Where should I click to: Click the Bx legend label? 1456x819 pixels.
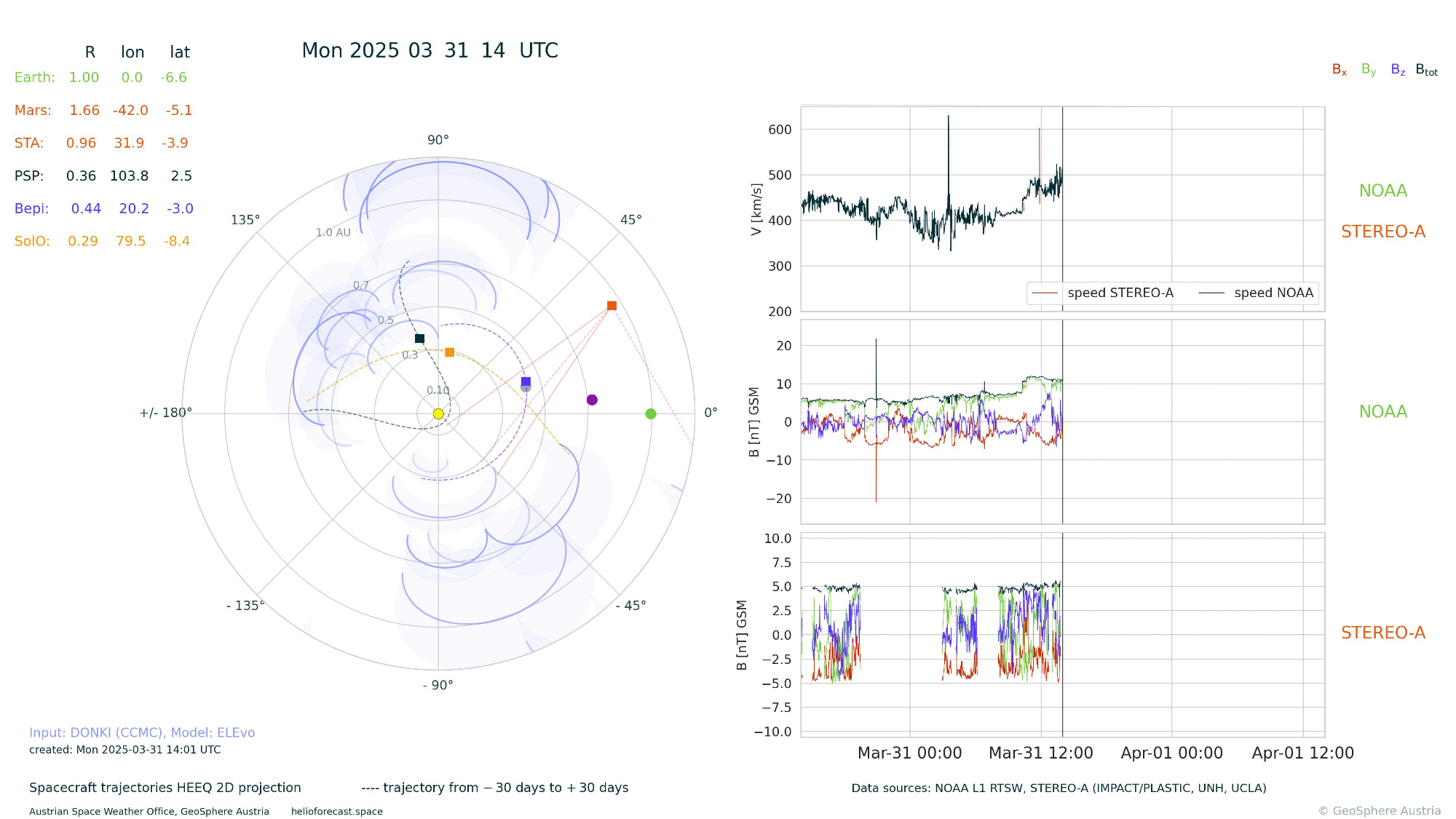(1339, 70)
